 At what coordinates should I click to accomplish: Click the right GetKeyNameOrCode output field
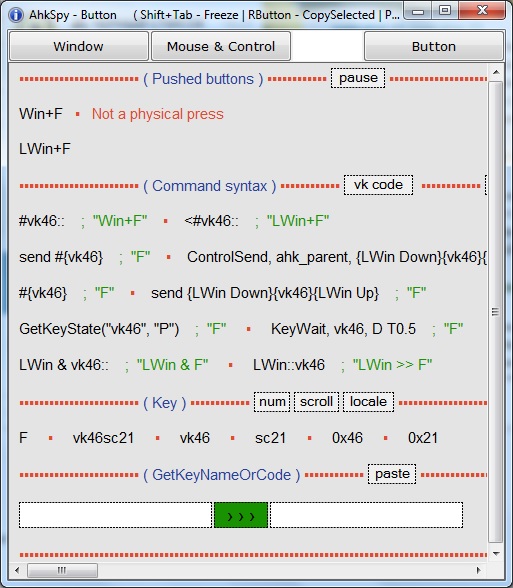click(x=366, y=515)
